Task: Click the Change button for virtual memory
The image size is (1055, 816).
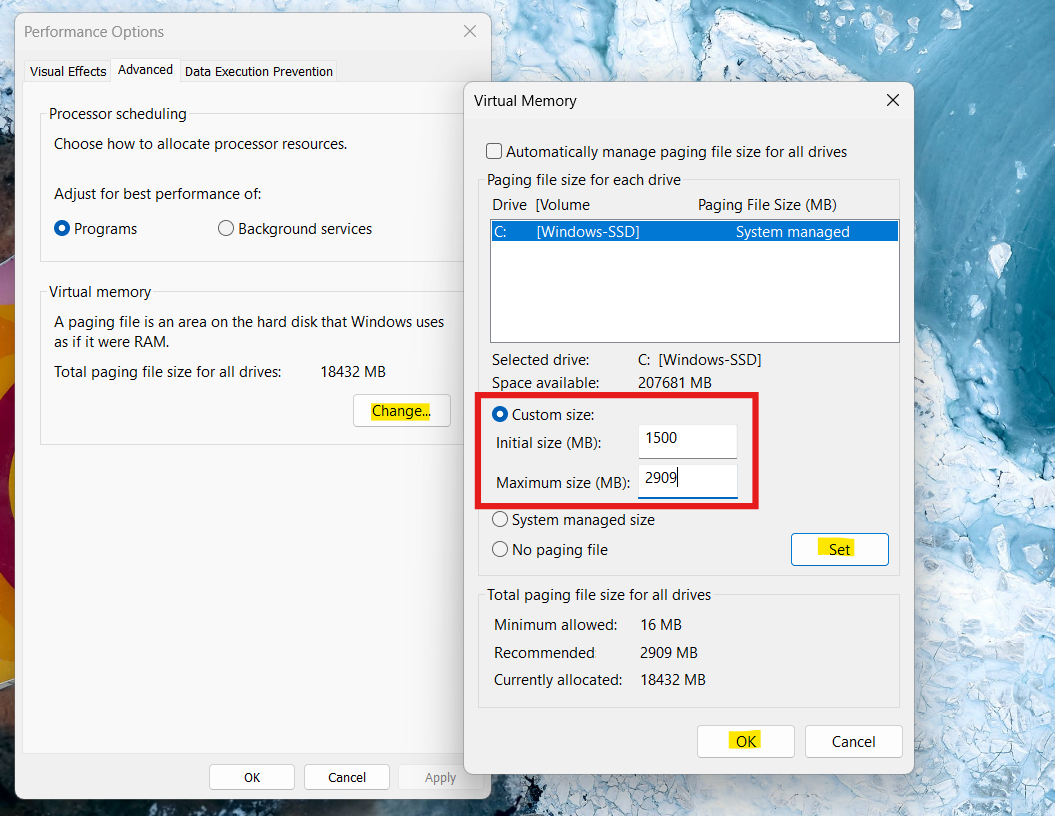Action: 401,410
